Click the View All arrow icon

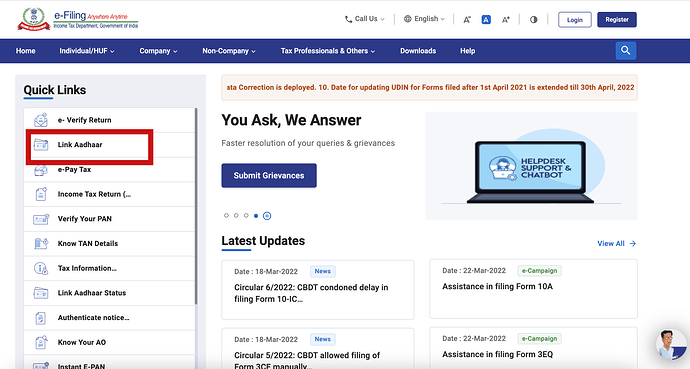(633, 243)
